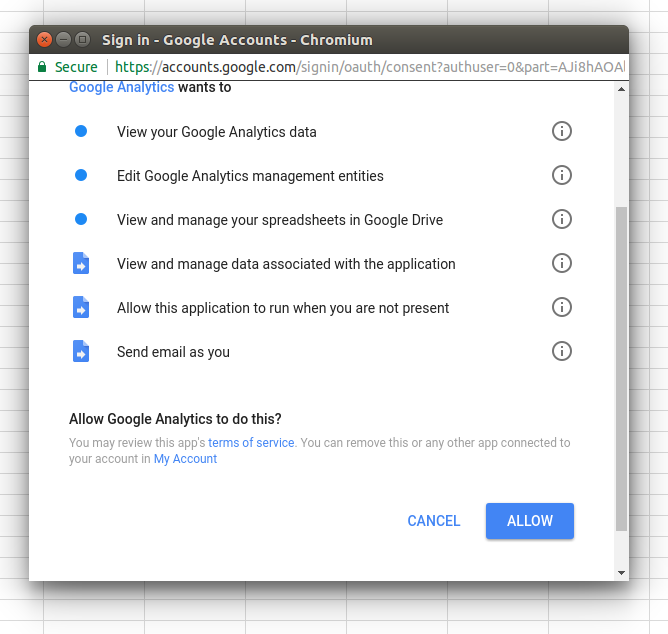Open info icon for spreadsheets in Google Drive

pos(561,219)
